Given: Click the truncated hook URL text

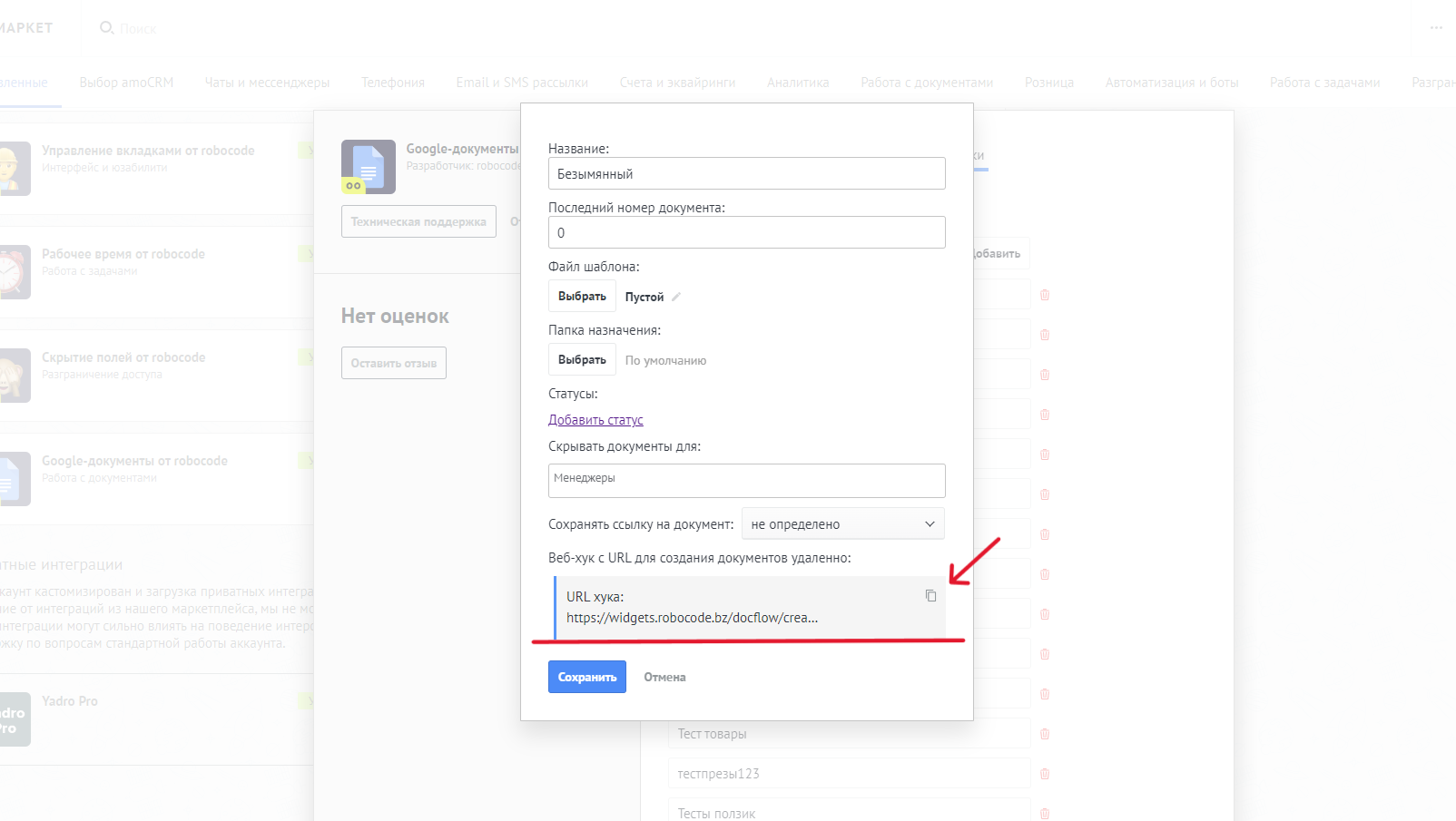Looking at the screenshot, I should [692, 618].
